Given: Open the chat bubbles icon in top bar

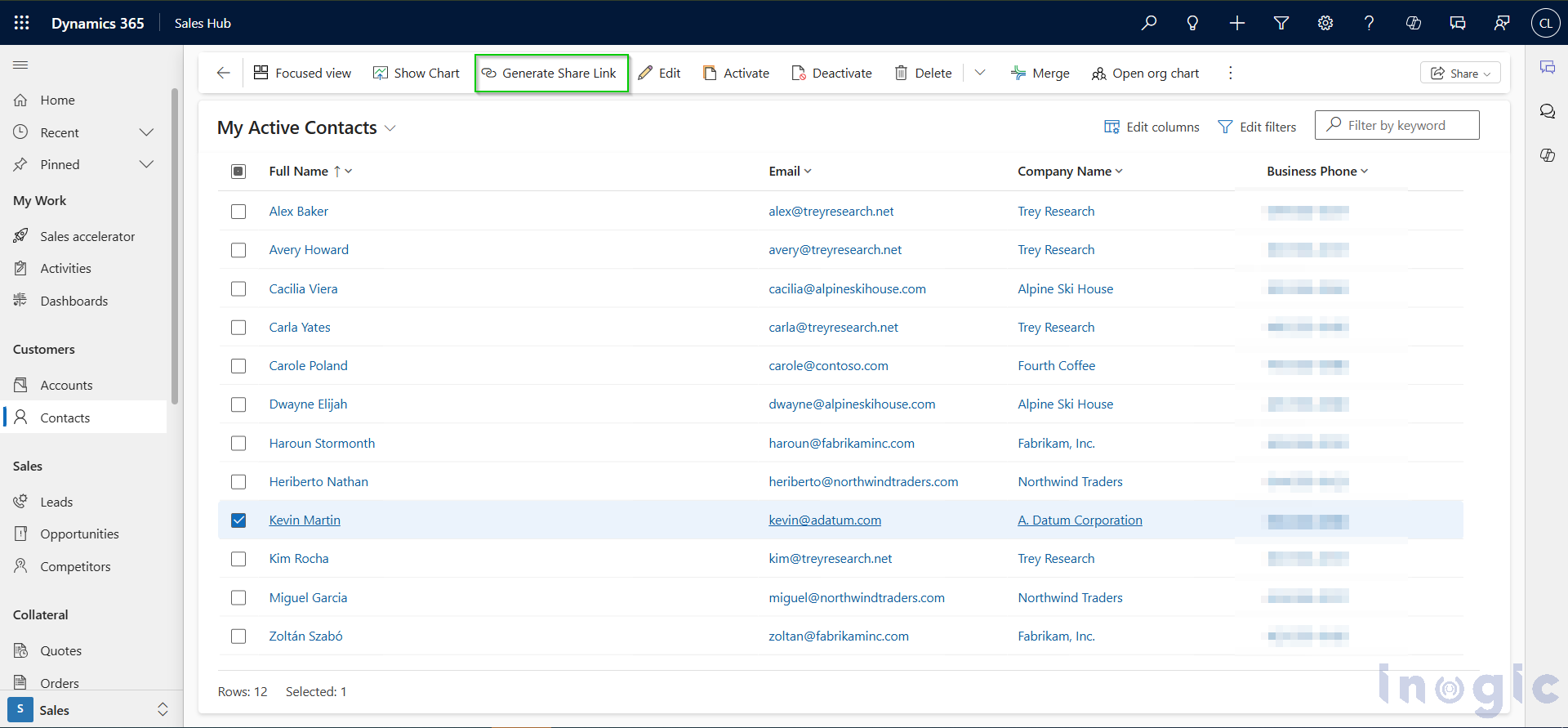Looking at the screenshot, I should (x=1458, y=23).
